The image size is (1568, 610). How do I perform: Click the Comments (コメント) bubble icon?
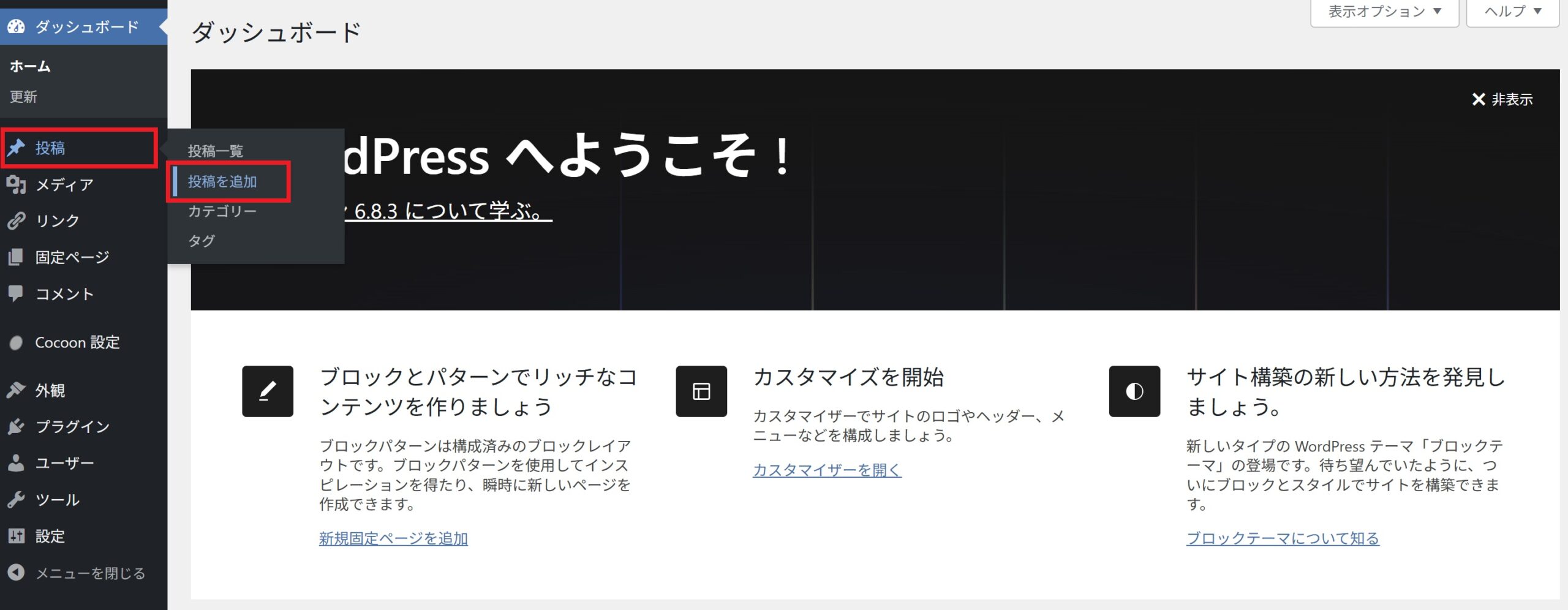point(17,293)
